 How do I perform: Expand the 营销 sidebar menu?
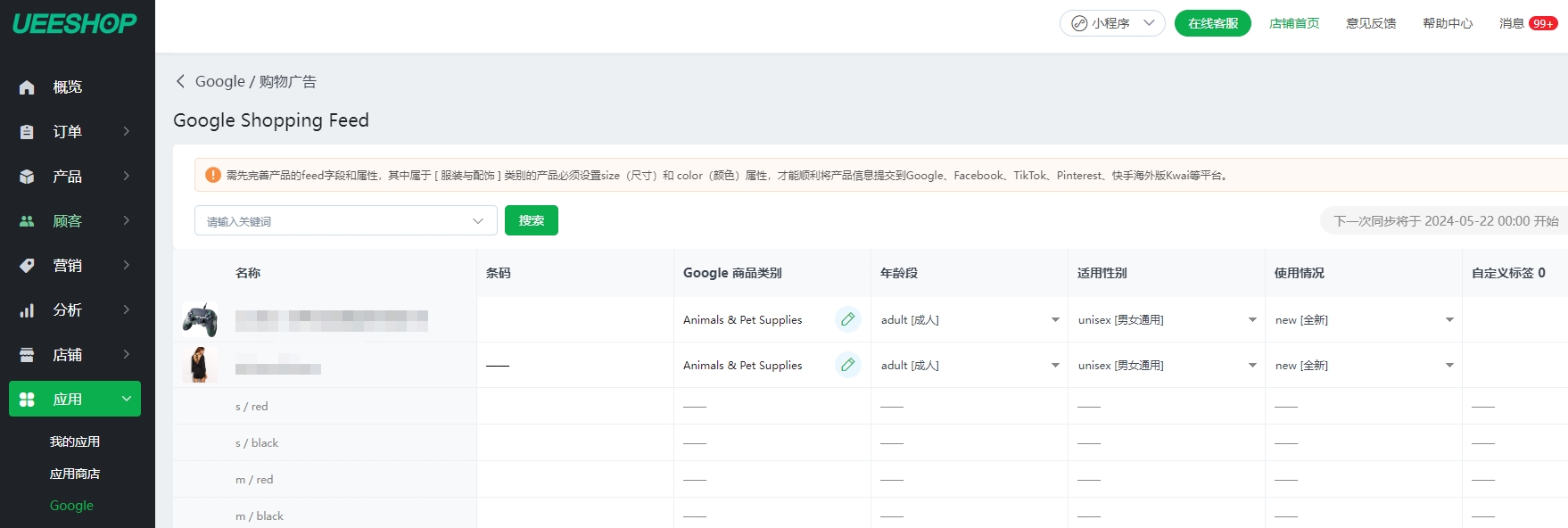127,265
